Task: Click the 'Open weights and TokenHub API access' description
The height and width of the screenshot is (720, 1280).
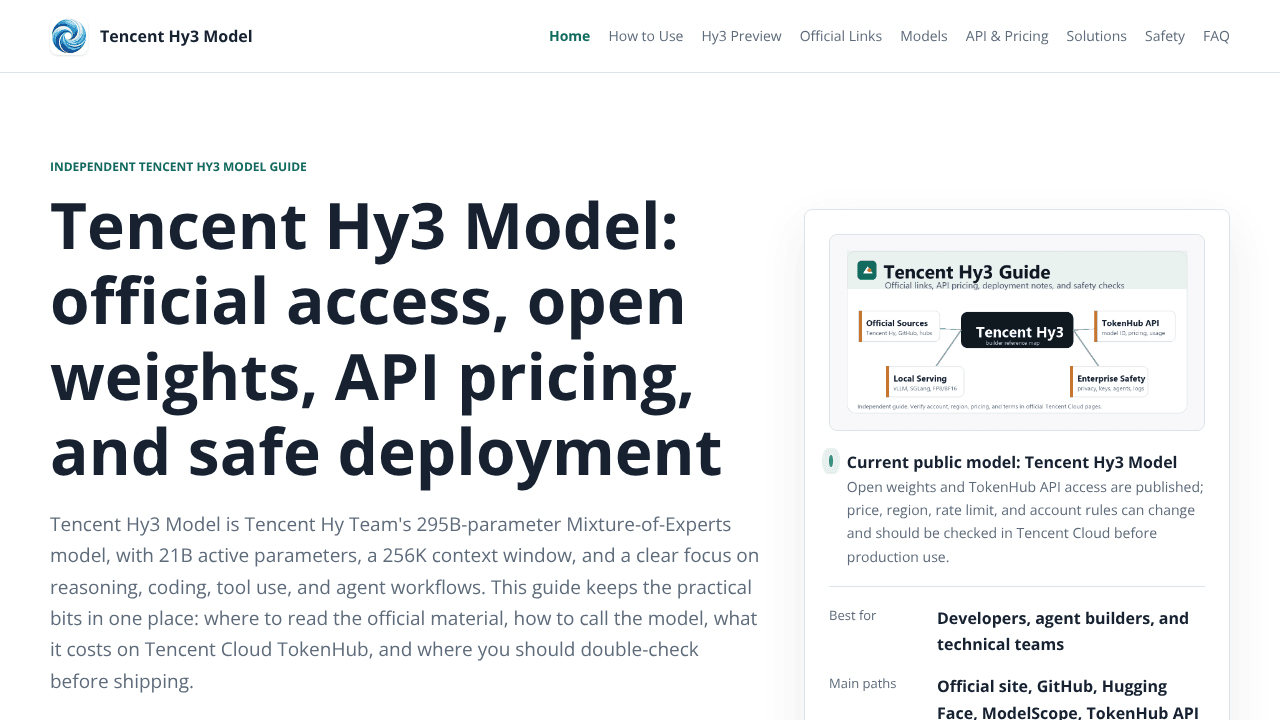Action: click(1025, 522)
